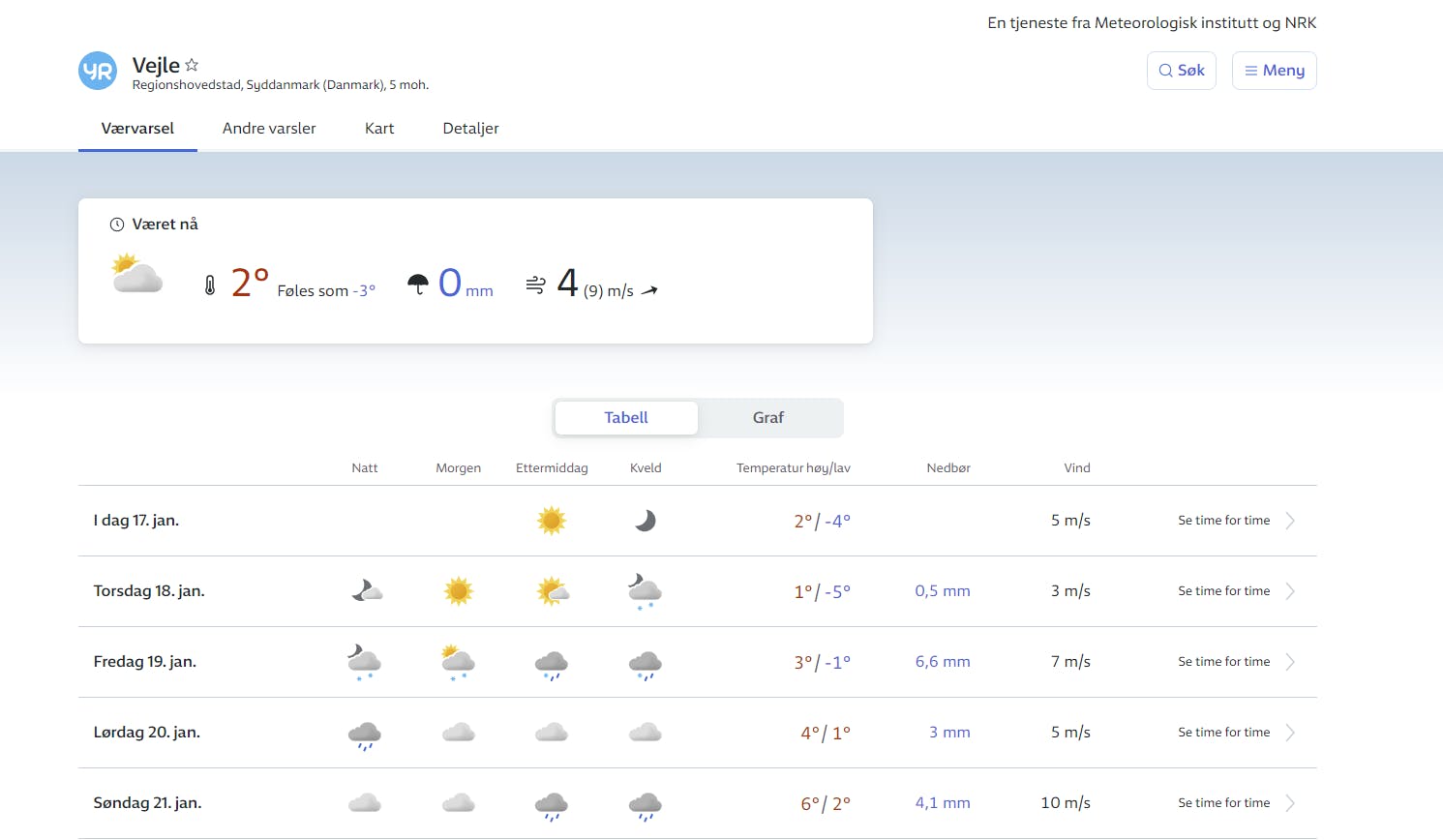
Task: Click Thursday's morning sun icon
Action: (459, 591)
